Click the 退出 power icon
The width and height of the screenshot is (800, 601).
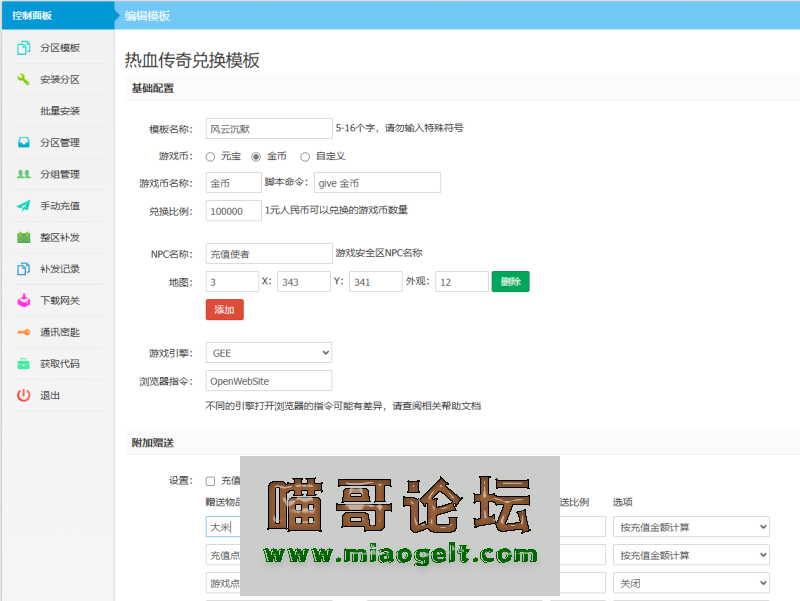click(23, 395)
